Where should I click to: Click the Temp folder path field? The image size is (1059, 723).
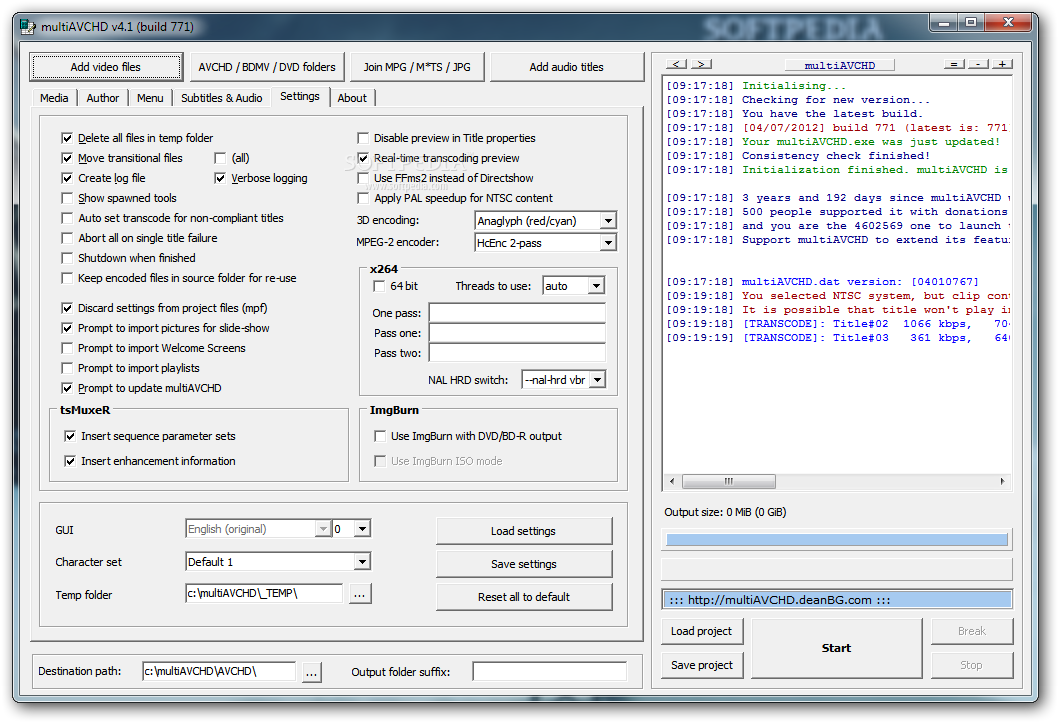point(264,593)
